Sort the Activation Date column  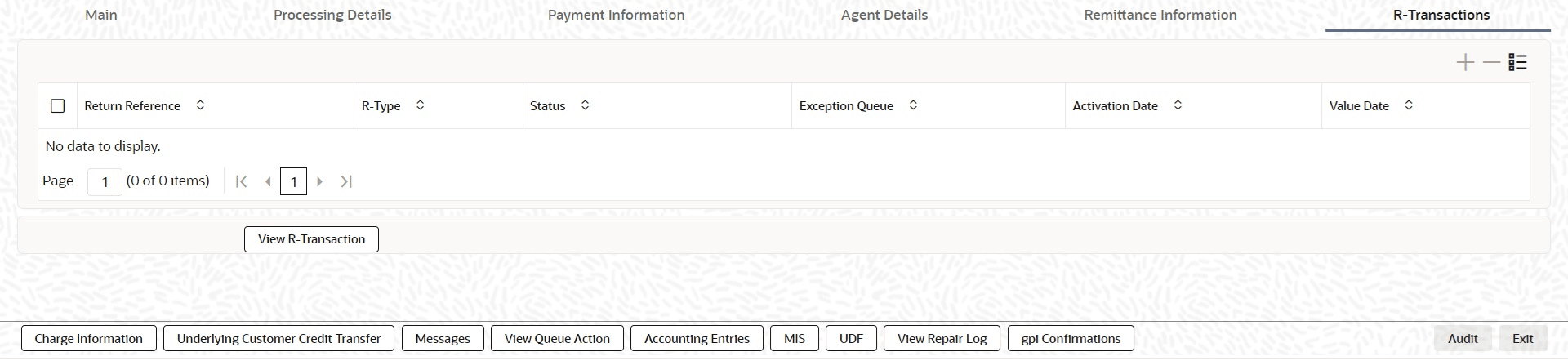(x=1178, y=105)
